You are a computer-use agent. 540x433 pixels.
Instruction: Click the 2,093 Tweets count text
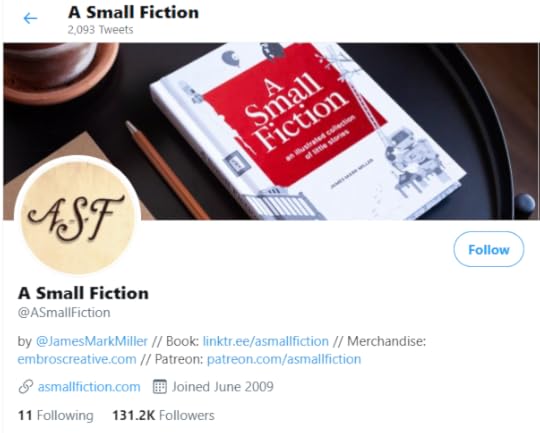[100, 30]
